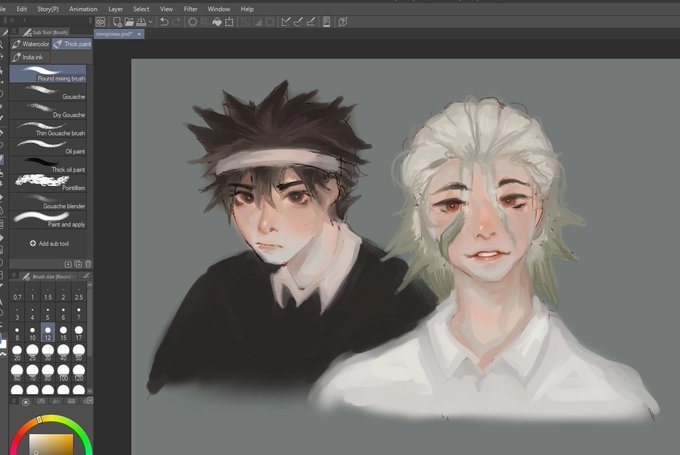Click Add sub tool
The width and height of the screenshot is (680, 455).
coord(49,243)
